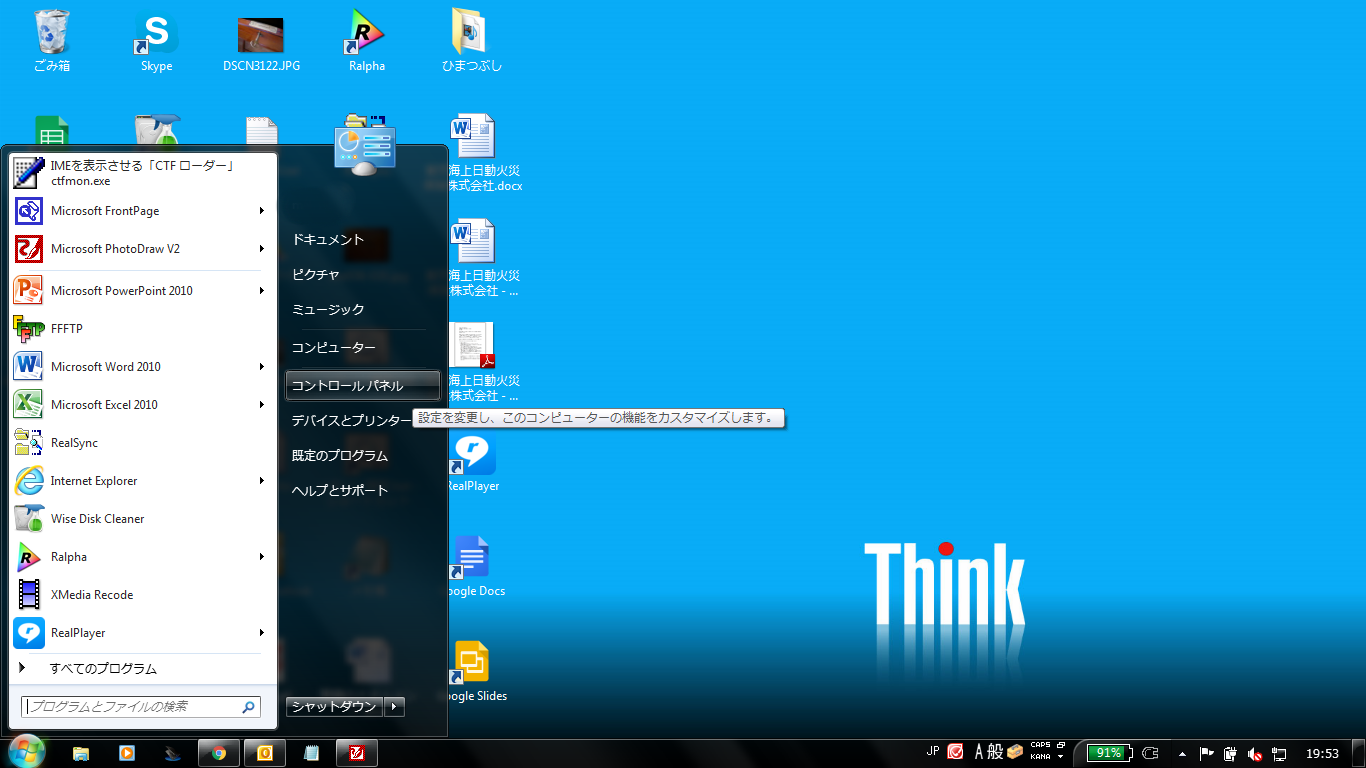Open DSCN3122.JPG image thumbnail on desktop
The height and width of the screenshot is (768, 1366).
[x=261, y=35]
